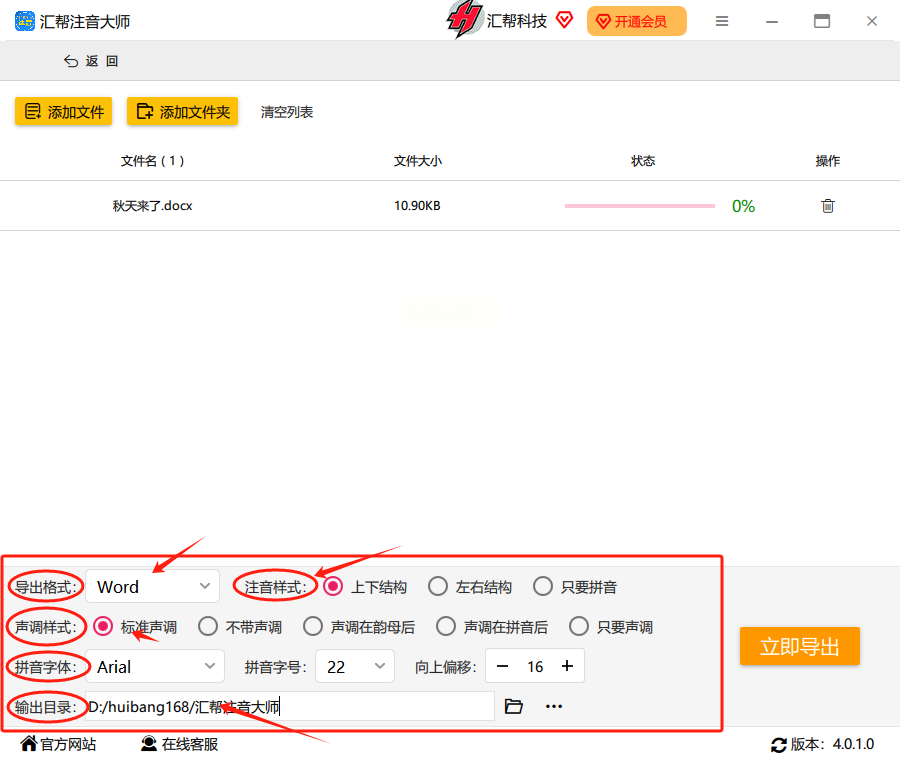Click 添加文件 button
This screenshot has height=760, width=900.
click(64, 111)
